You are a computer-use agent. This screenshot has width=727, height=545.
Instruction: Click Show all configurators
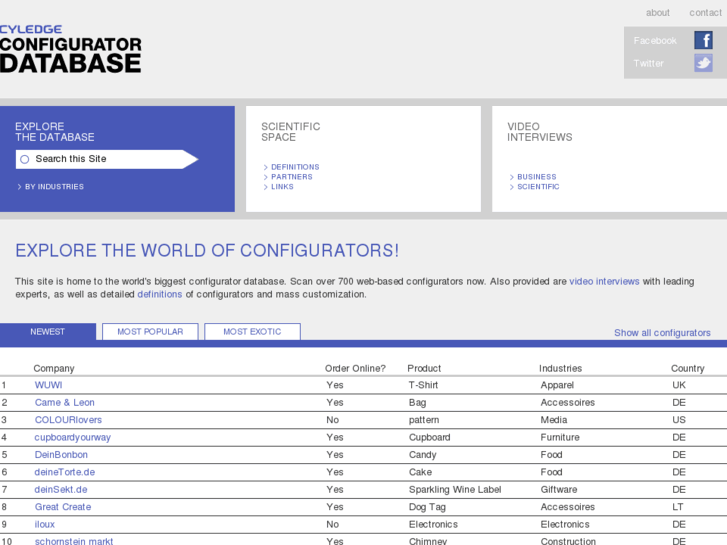point(662,333)
